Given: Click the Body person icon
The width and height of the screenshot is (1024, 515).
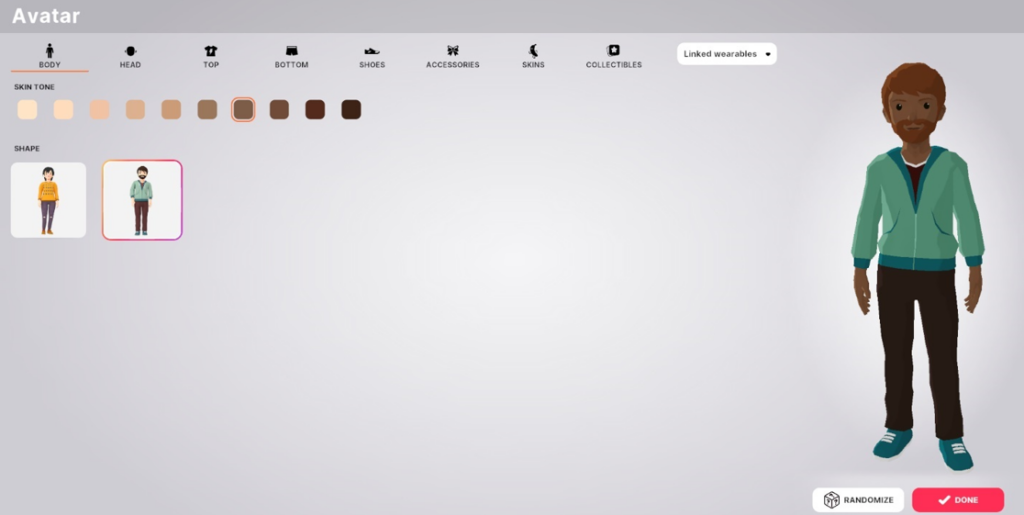Looking at the screenshot, I should click(x=50, y=50).
